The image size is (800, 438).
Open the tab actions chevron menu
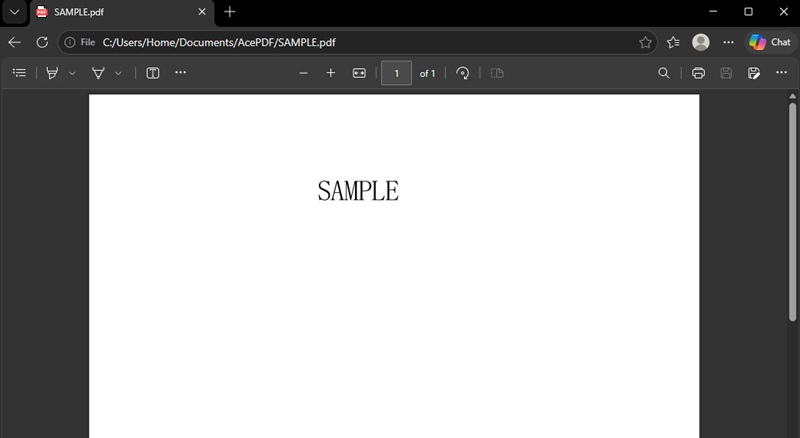tap(14, 12)
